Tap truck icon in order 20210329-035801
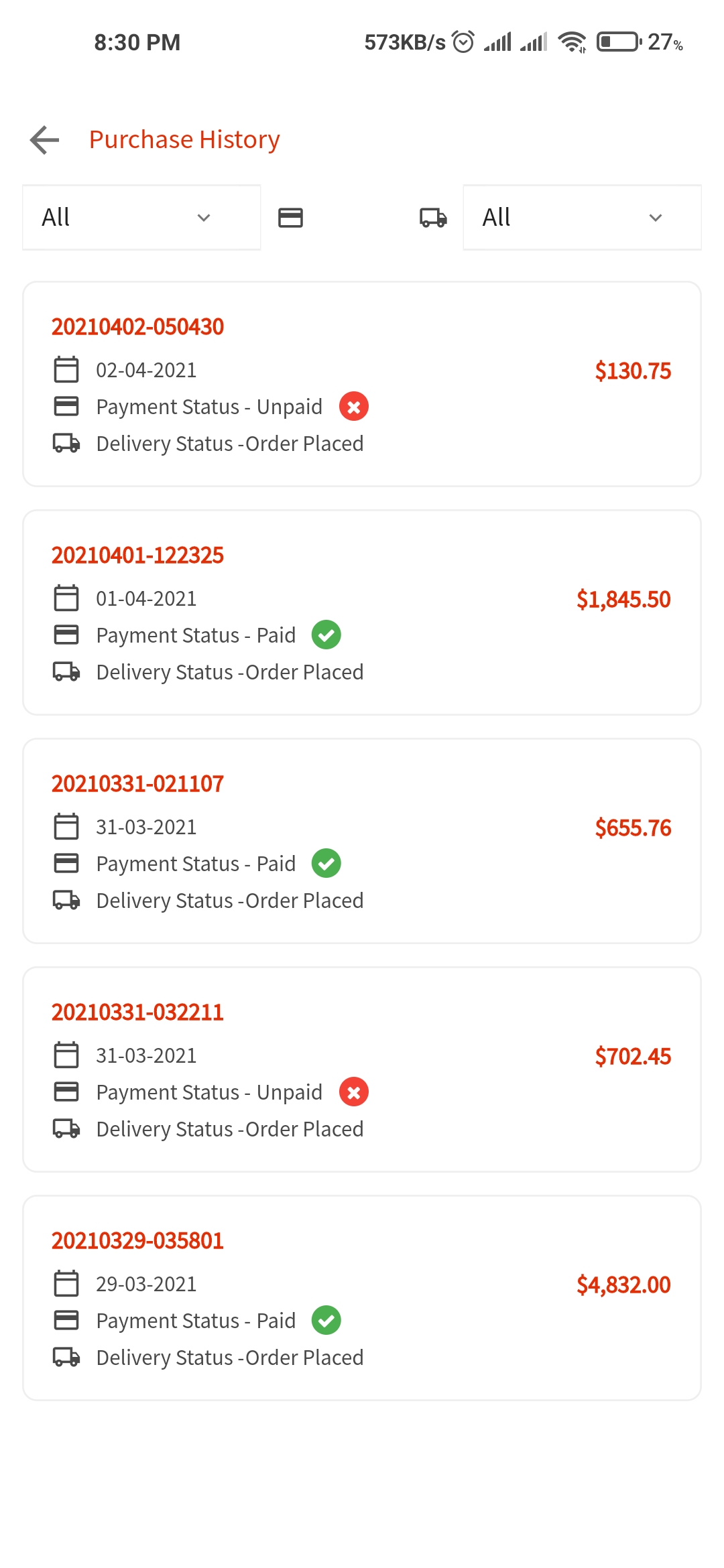Screen dimensions: 724x1568 pos(66,1358)
